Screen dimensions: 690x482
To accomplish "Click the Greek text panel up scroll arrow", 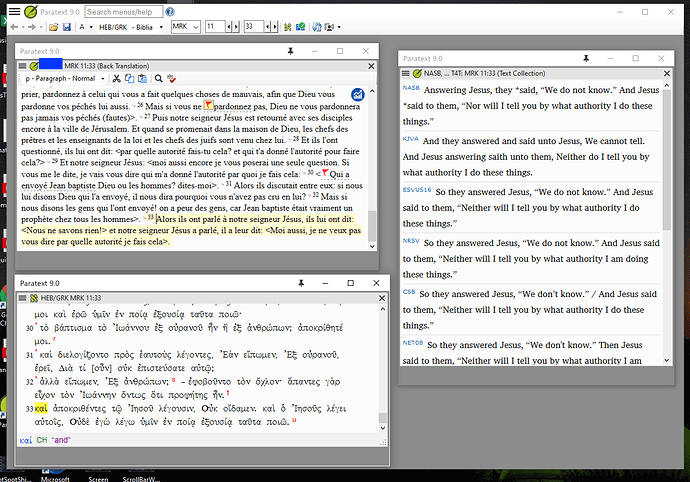I will pyautogui.click(x=382, y=309).
